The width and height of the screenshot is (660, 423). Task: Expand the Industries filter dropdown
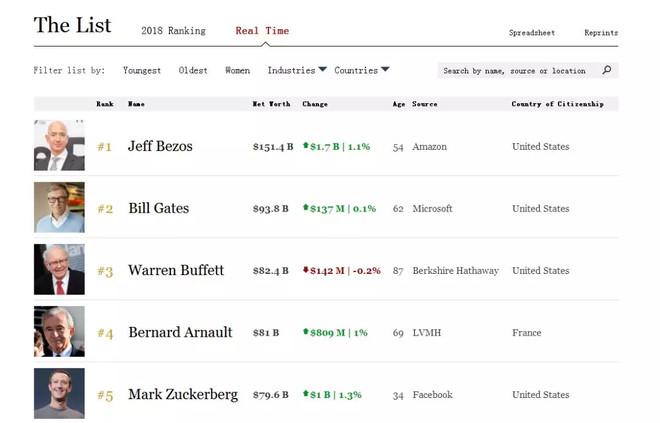(297, 70)
